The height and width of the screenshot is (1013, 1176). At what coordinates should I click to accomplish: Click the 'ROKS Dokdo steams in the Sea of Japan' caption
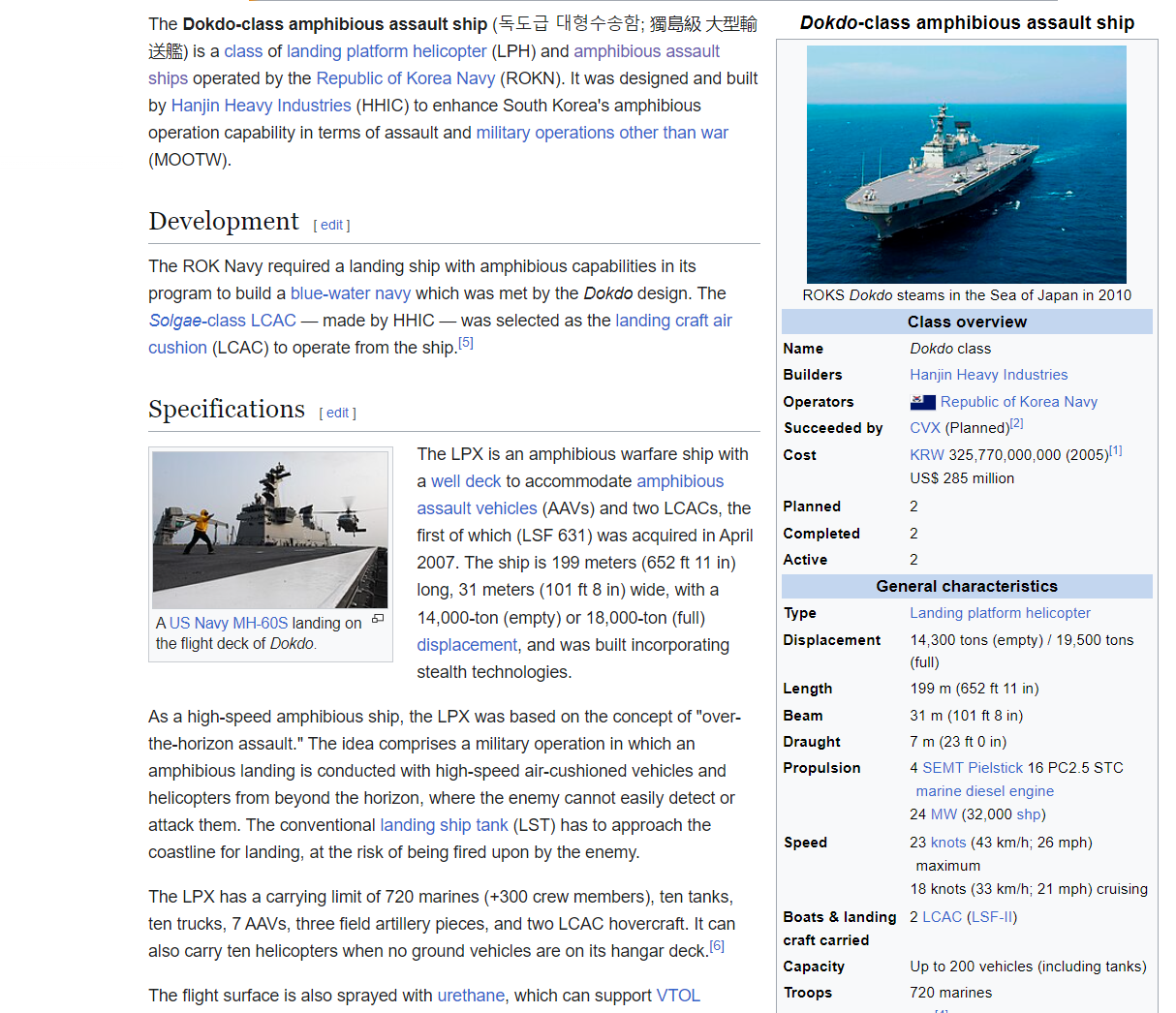[967, 295]
